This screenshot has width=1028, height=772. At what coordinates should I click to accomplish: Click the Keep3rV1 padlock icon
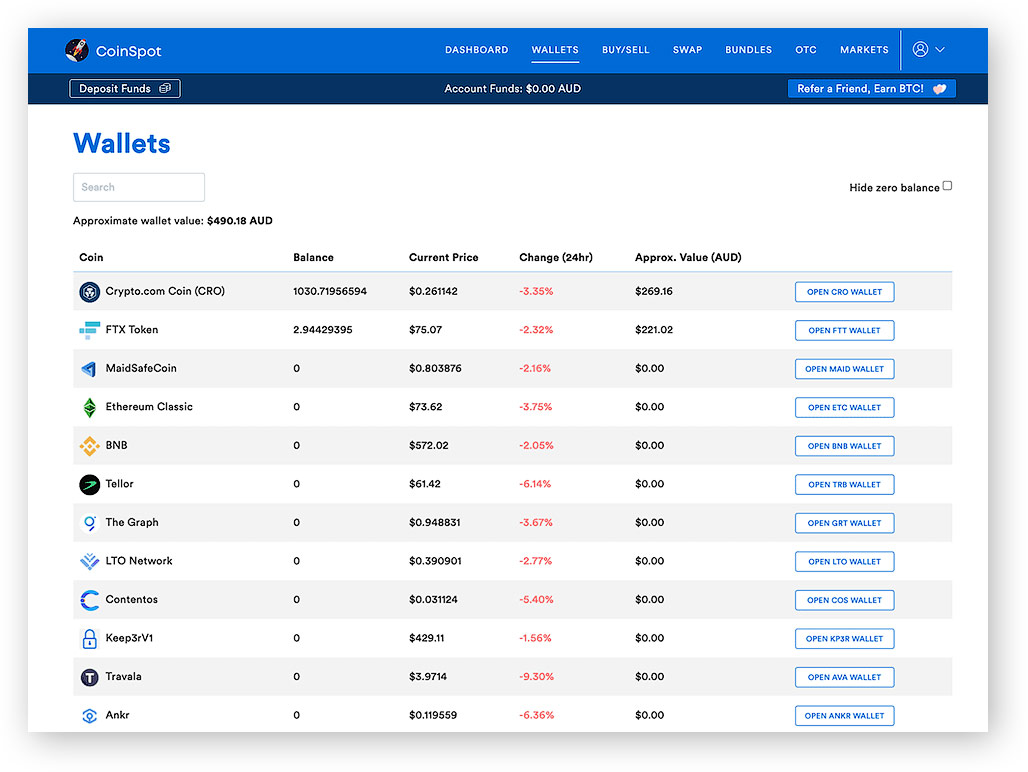point(89,638)
